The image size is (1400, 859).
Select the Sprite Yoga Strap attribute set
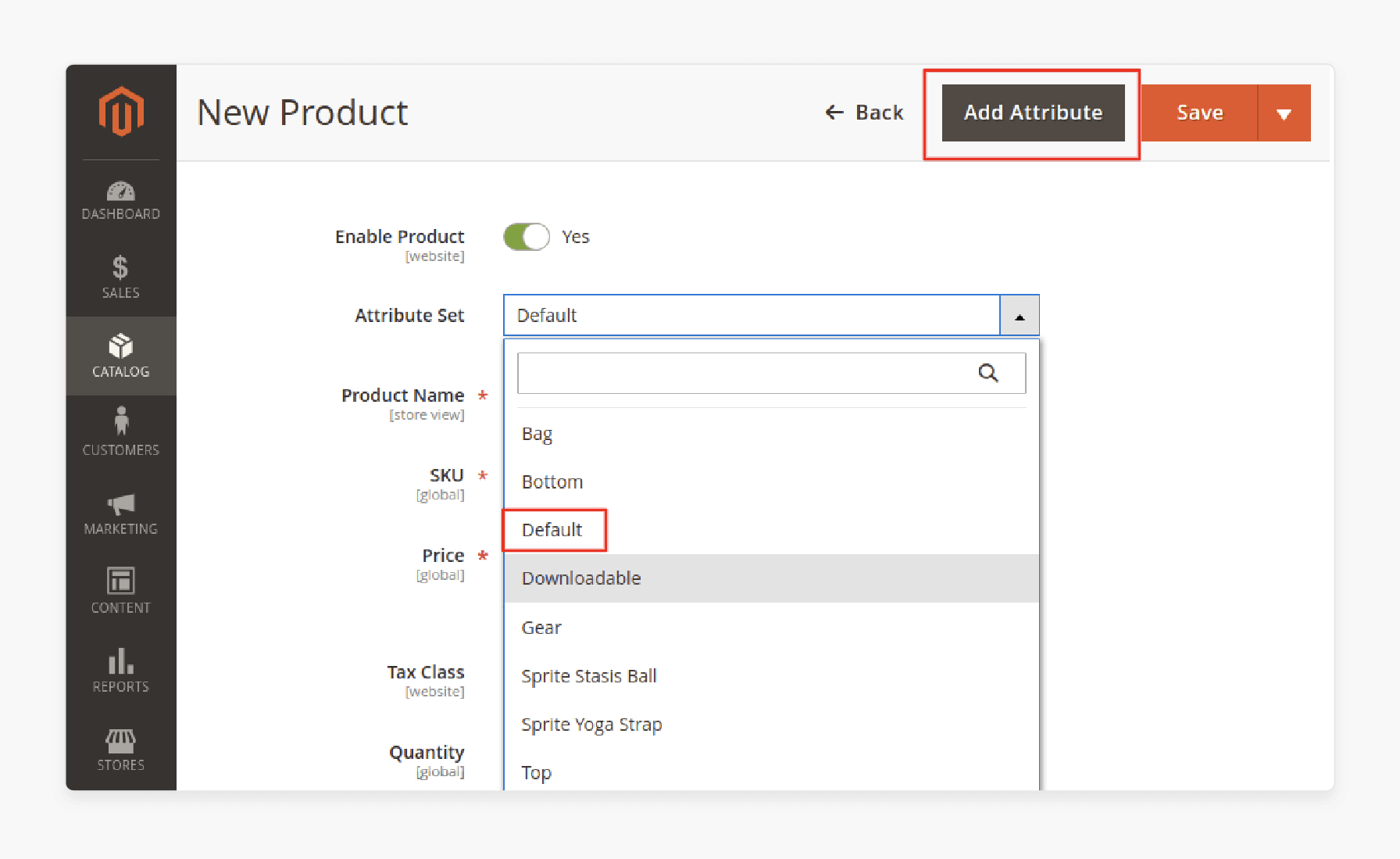click(x=772, y=725)
